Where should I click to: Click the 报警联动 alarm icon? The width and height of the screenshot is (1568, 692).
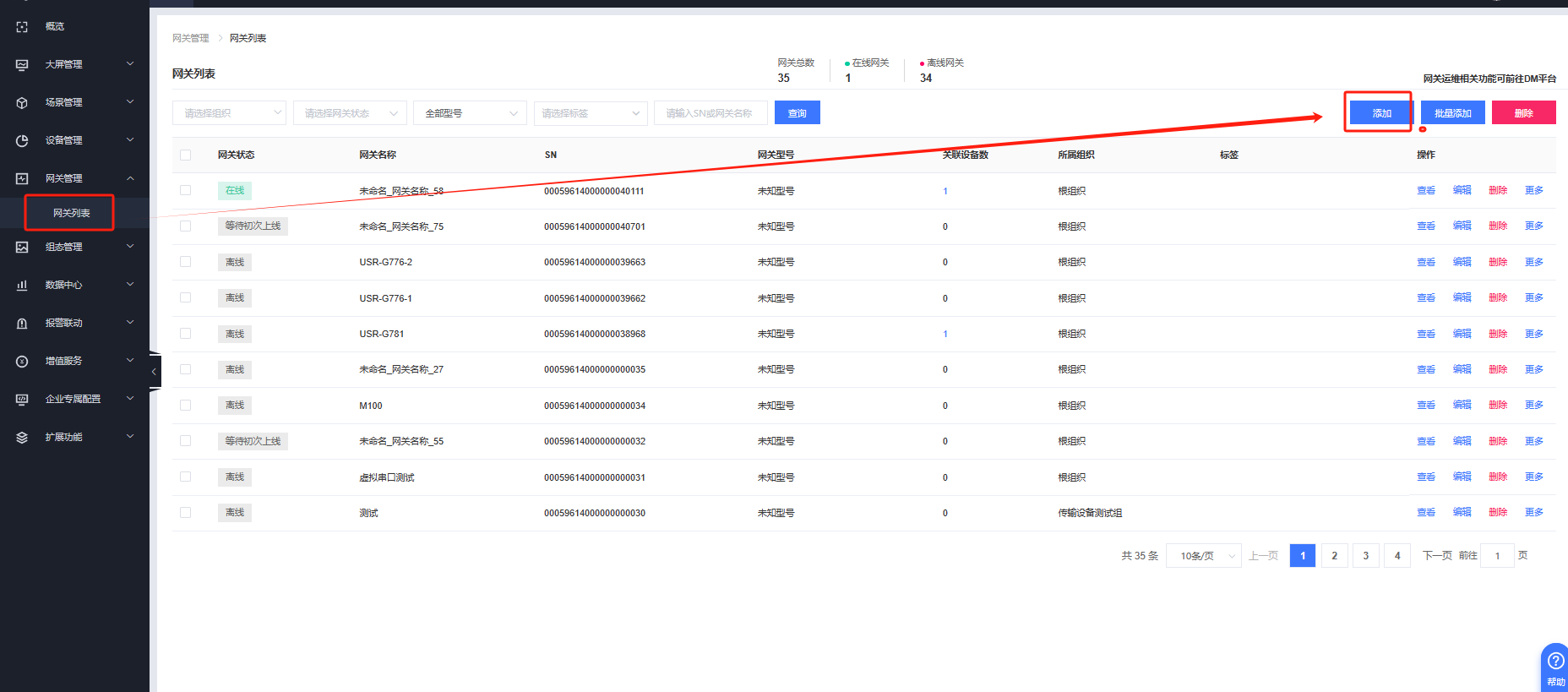click(x=22, y=324)
